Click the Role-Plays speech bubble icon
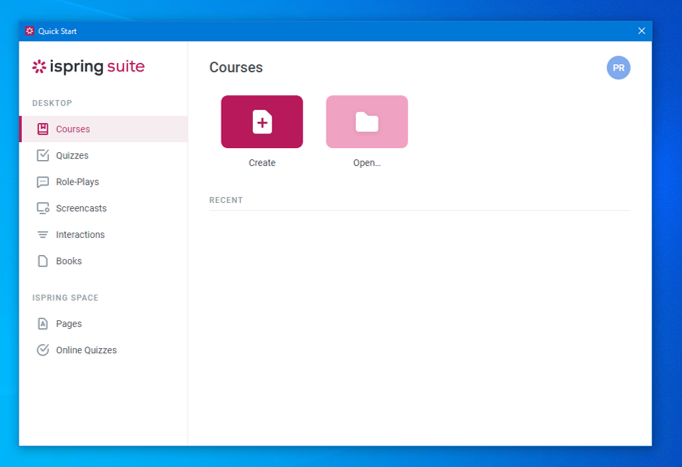Viewport: 682px width, 467px height. click(x=43, y=182)
